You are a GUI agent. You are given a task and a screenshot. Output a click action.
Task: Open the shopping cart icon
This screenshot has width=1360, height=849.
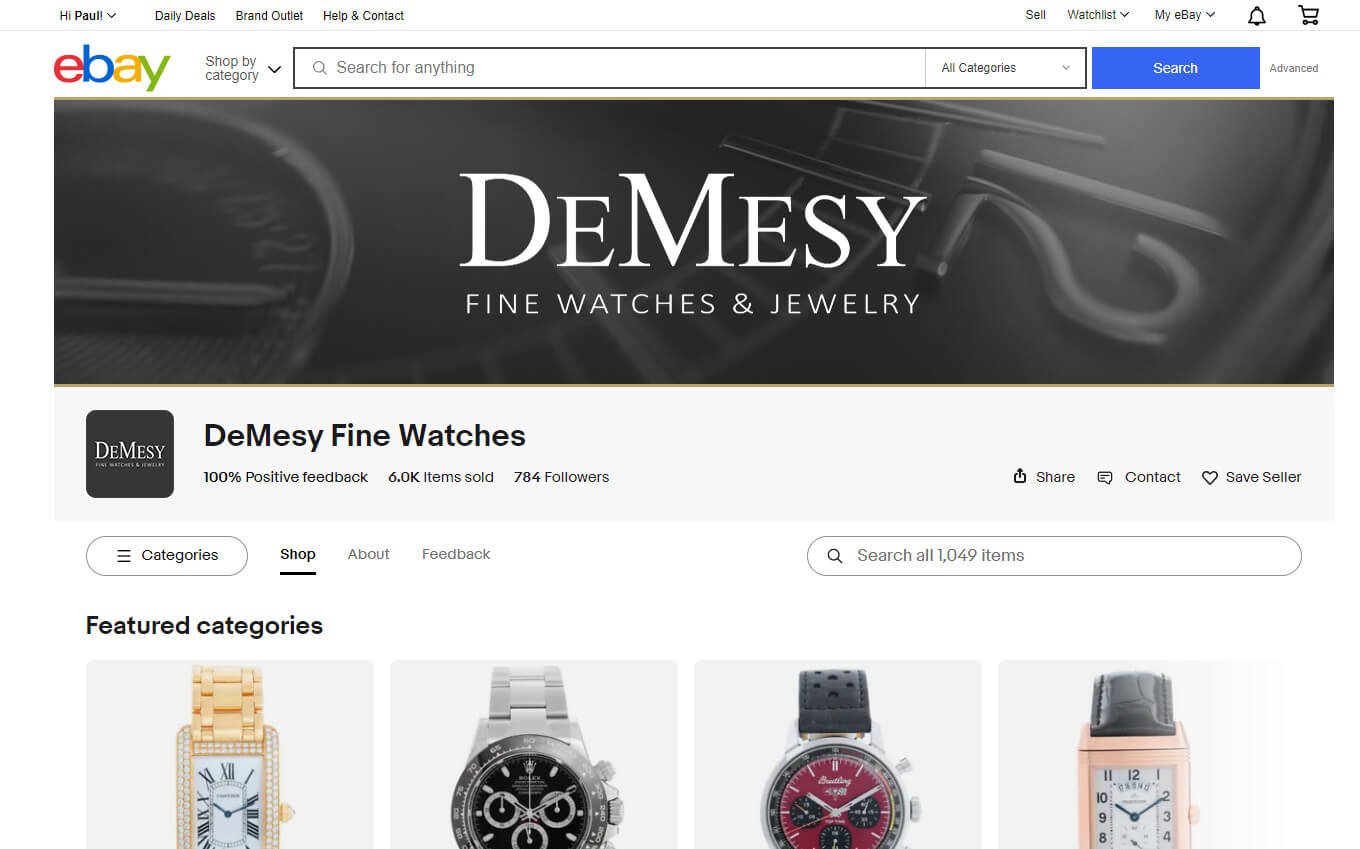[x=1308, y=15]
